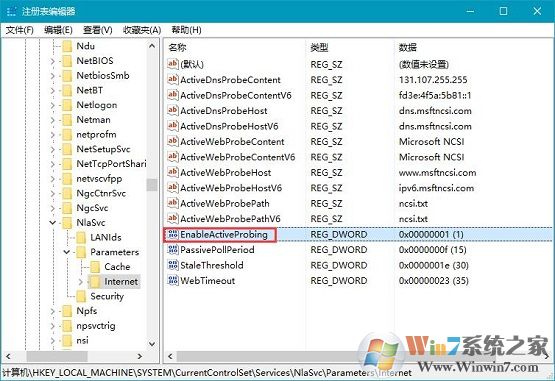The width and height of the screenshot is (555, 381).
Task: Click the tree pane horizontal scroll right arrow
Action: pyautogui.click(x=139, y=356)
